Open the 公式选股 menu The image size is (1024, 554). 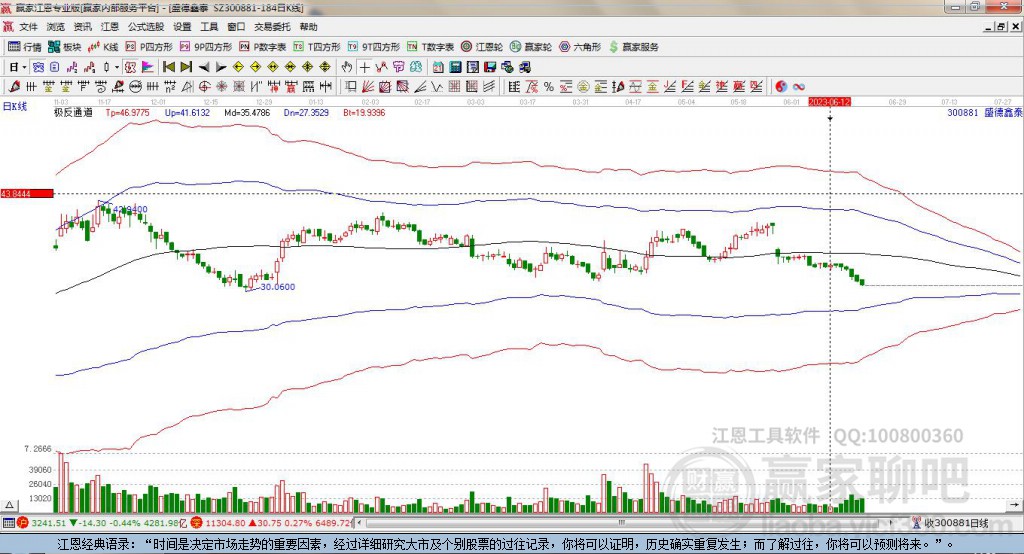click(x=144, y=27)
